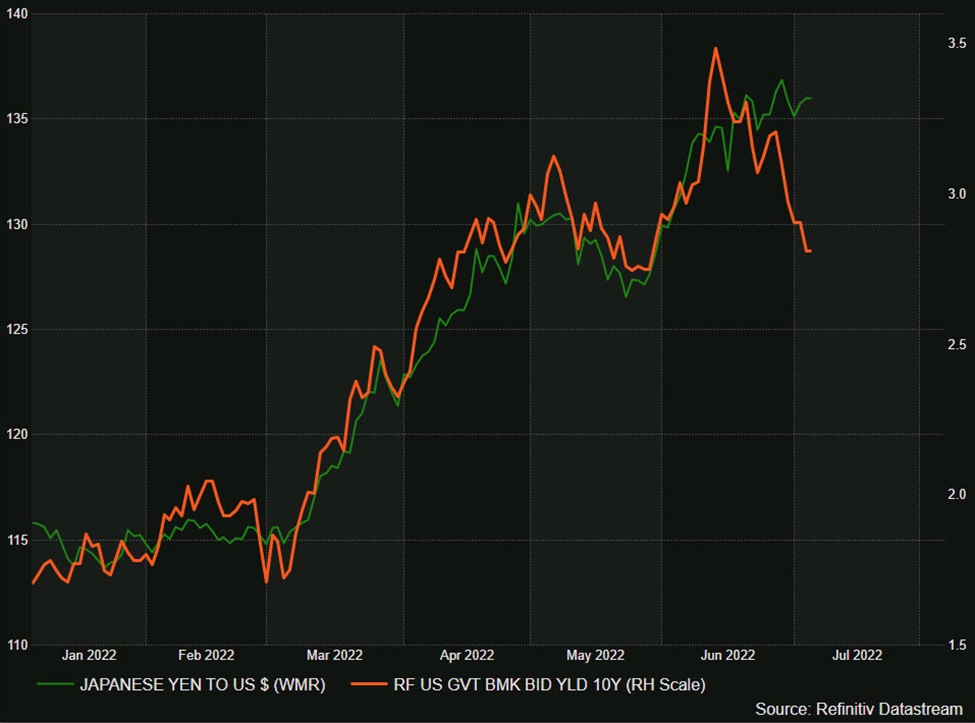
Task: Select the Apr 2022 x-axis label
Action: 466,656
